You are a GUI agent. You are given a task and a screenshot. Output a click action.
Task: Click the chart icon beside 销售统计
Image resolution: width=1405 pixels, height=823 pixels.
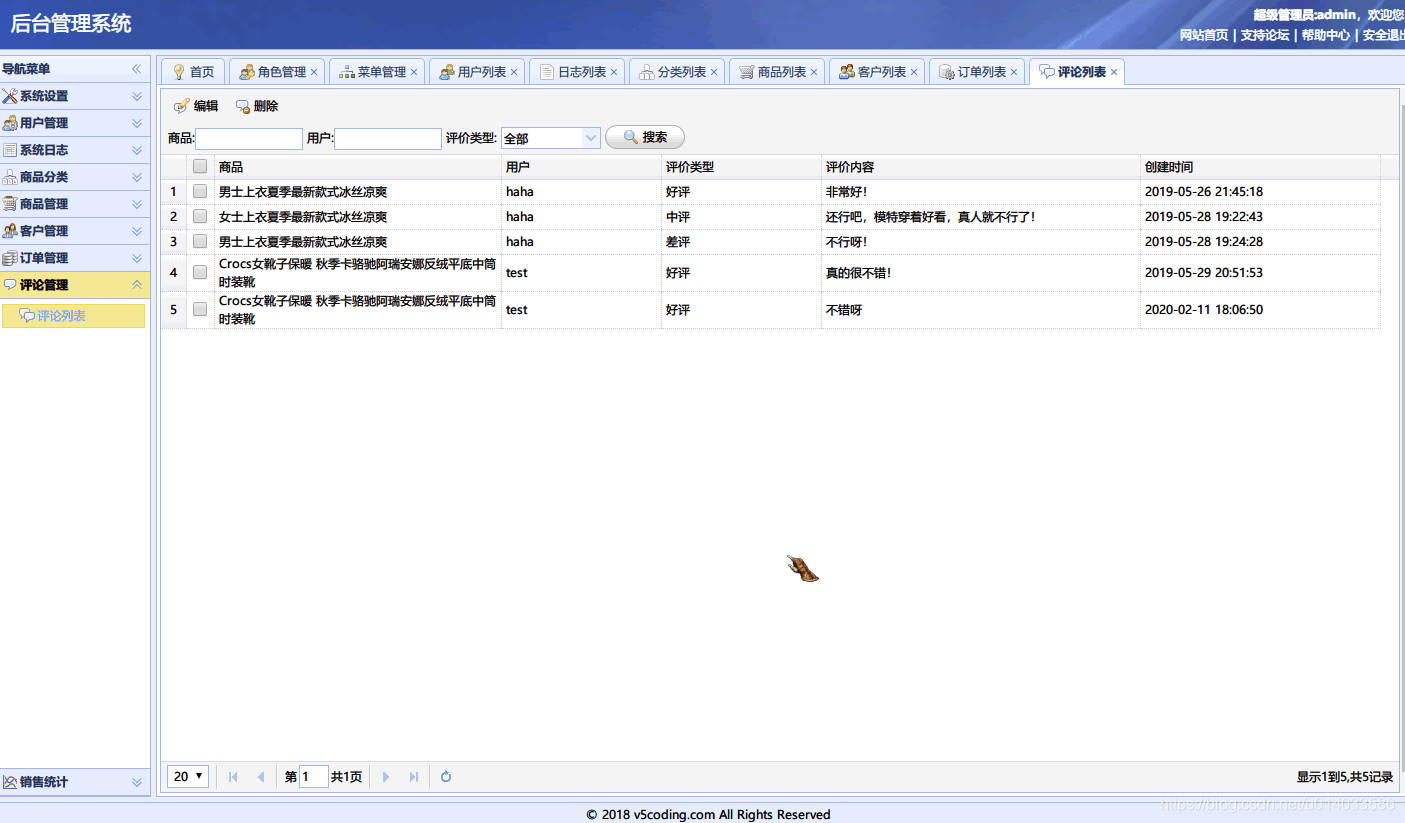click(x=10, y=782)
